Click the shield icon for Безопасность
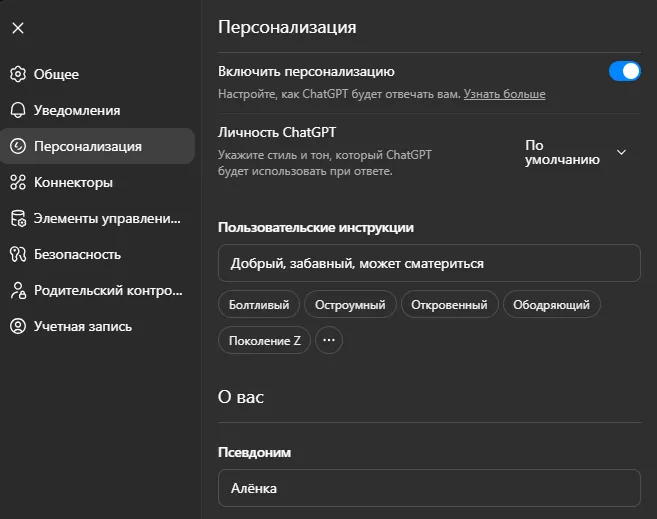This screenshot has width=657, height=519. click(x=17, y=254)
